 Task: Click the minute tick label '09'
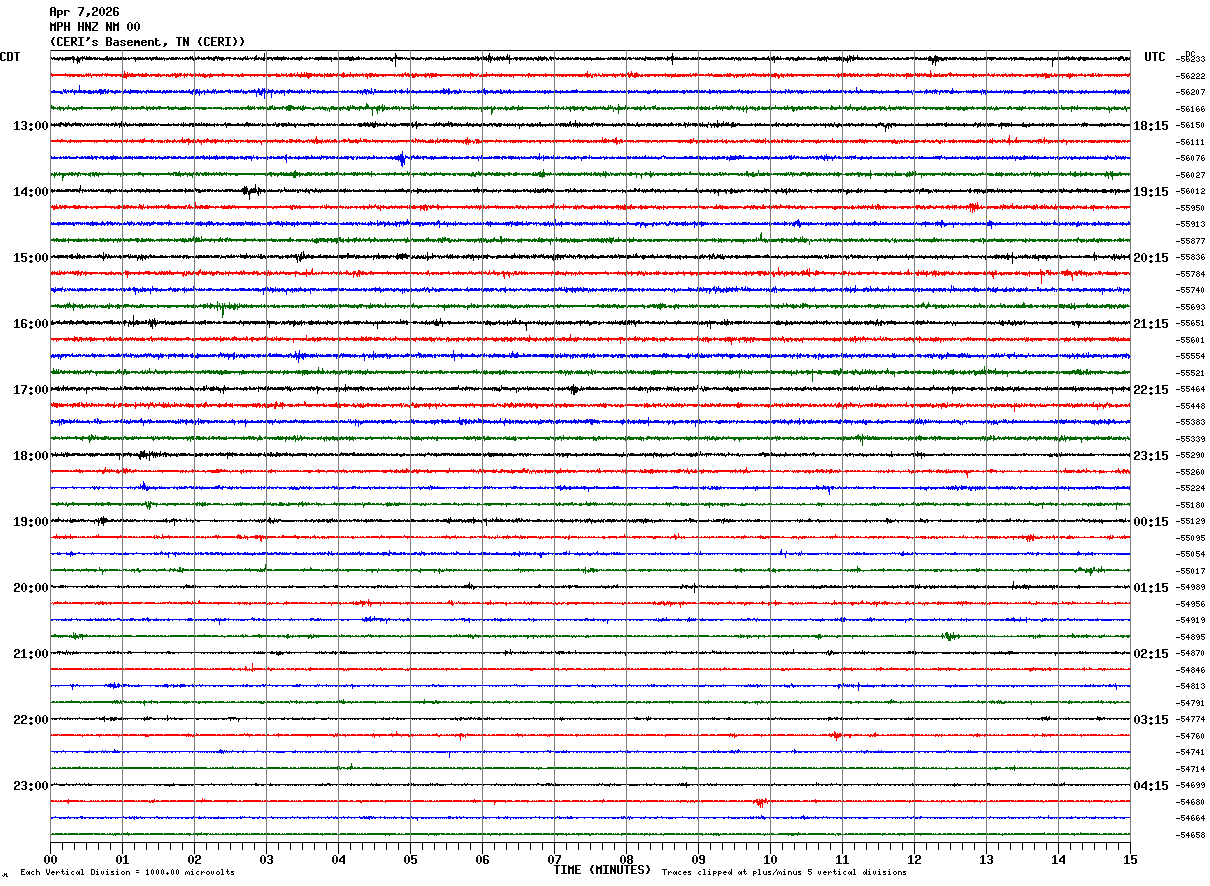(x=698, y=860)
